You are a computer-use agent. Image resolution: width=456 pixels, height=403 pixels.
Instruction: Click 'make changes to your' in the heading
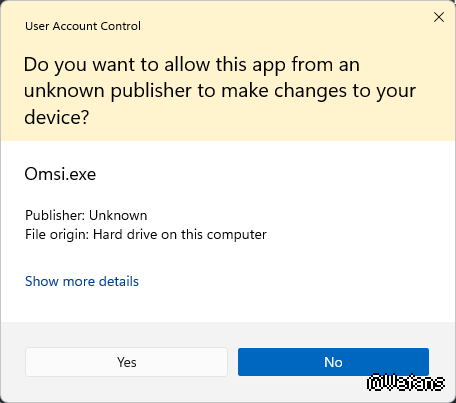pyautogui.click(x=318, y=91)
